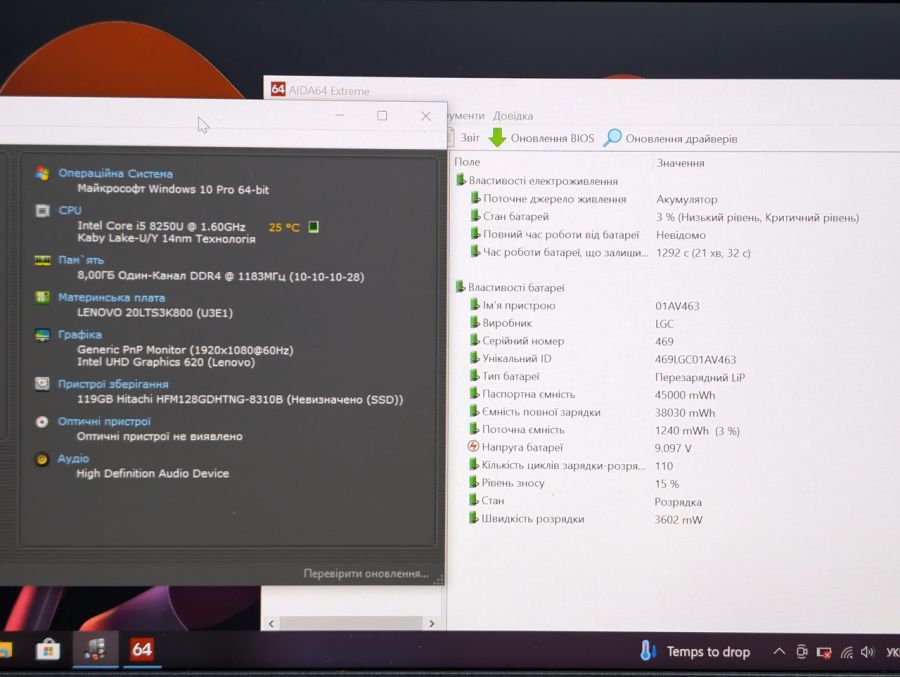Select the Властивості батареї group row

(x=510, y=288)
